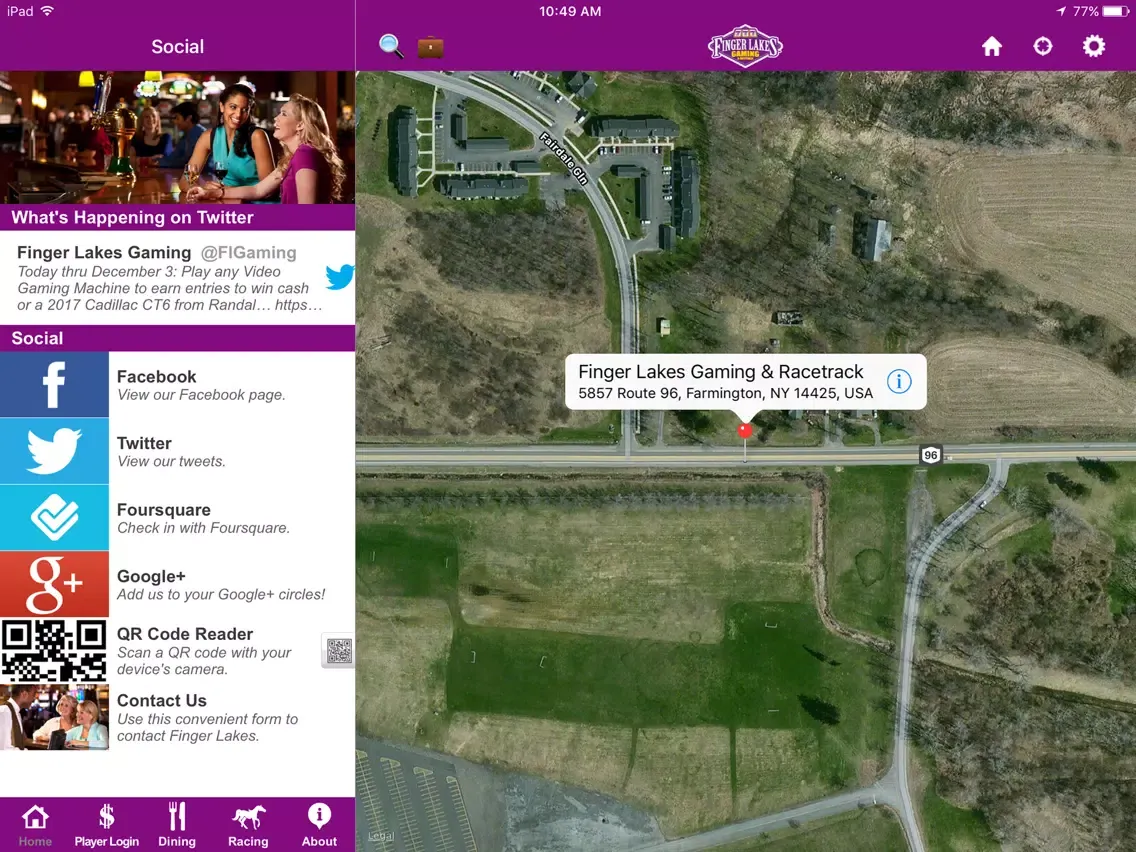Tap the Finger Lakes Gaming & Racetrack callout
The image size is (1136, 852).
click(x=746, y=382)
